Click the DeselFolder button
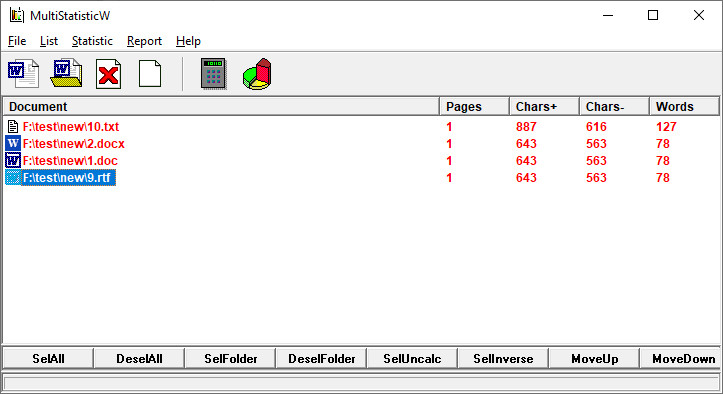The height and width of the screenshot is (394, 723). pyautogui.click(x=321, y=358)
